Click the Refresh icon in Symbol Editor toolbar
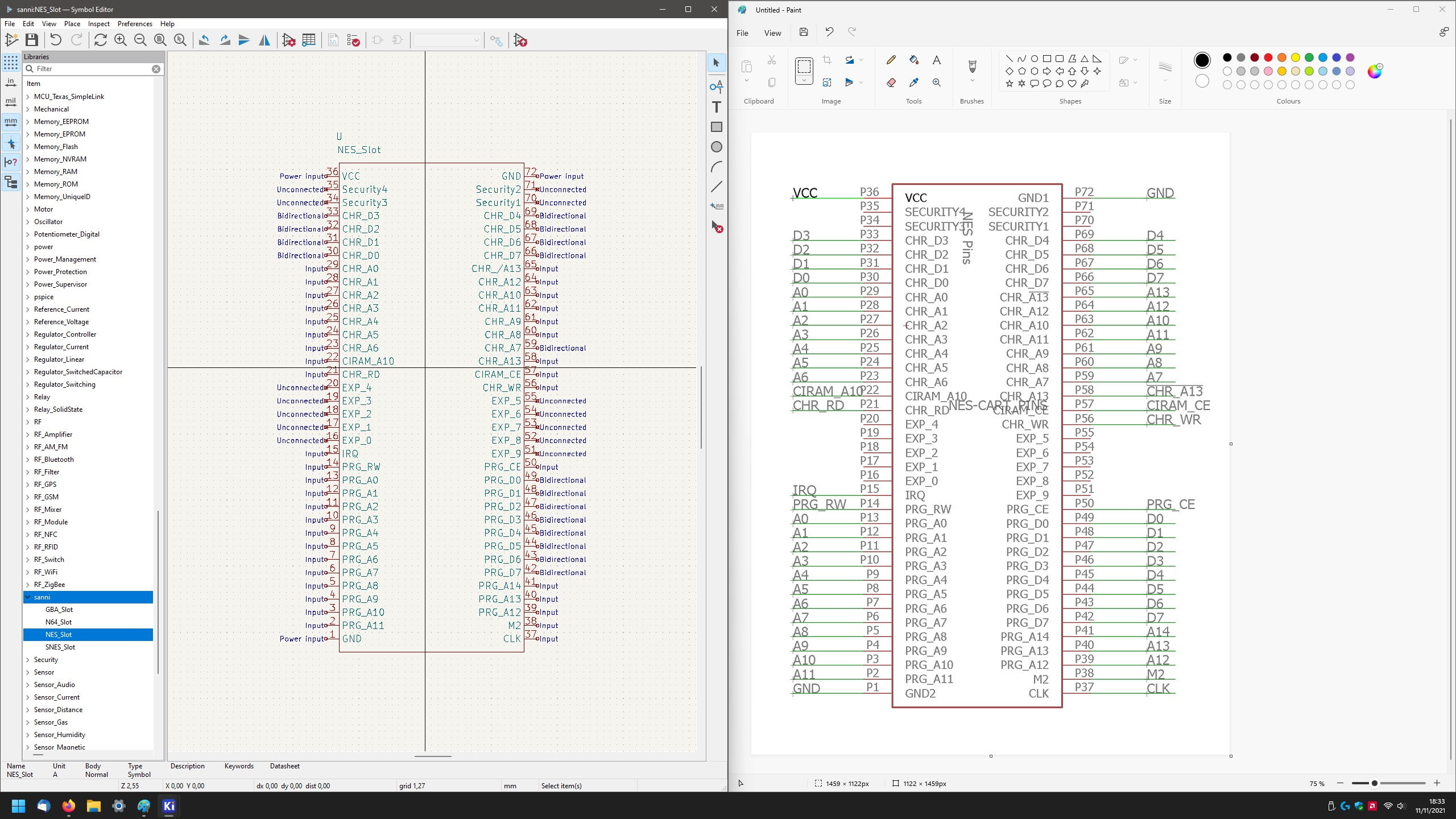This screenshot has height=819, width=1456. pyautogui.click(x=101, y=40)
